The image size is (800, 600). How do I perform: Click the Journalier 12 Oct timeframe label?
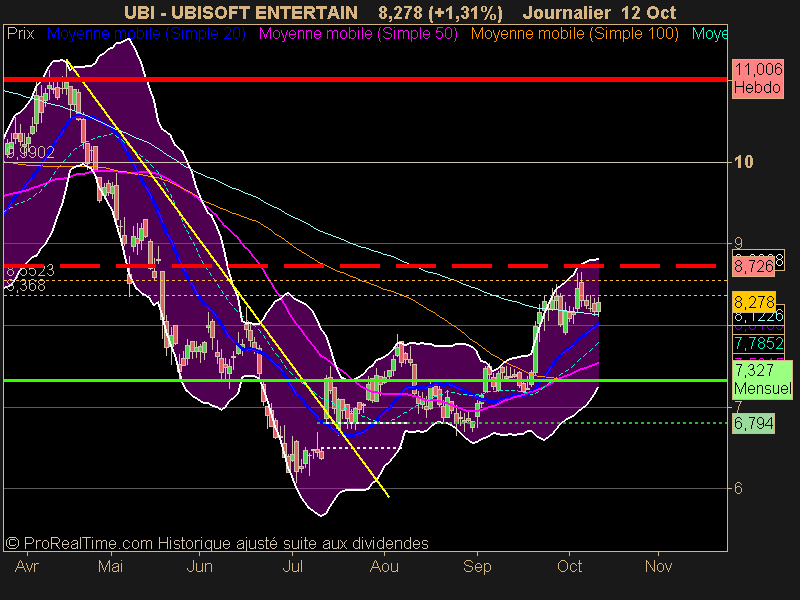pyautogui.click(x=599, y=12)
